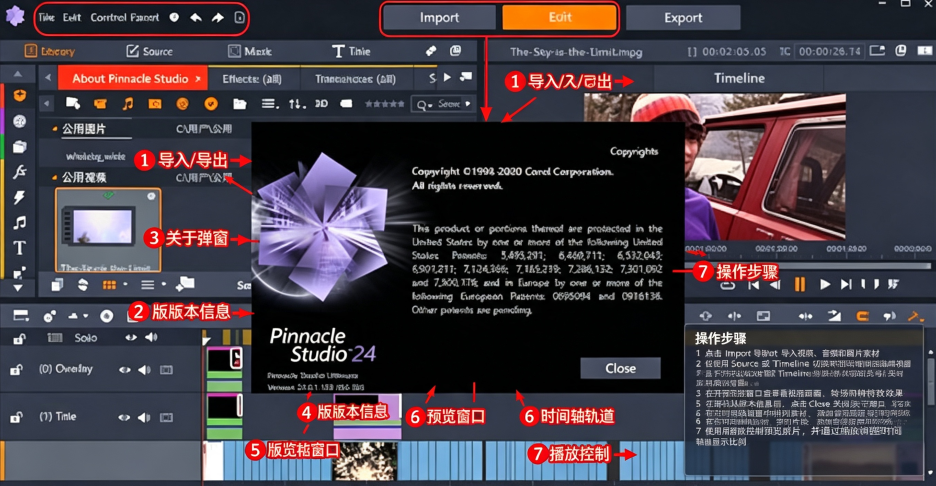The height and width of the screenshot is (486, 936).
Task: Open the sort order dropdown in the library toolbar
Action: [297, 104]
